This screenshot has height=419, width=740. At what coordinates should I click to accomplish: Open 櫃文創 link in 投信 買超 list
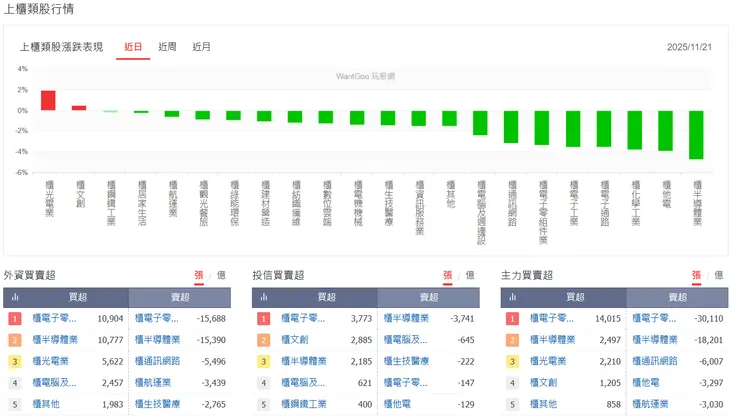(x=294, y=340)
